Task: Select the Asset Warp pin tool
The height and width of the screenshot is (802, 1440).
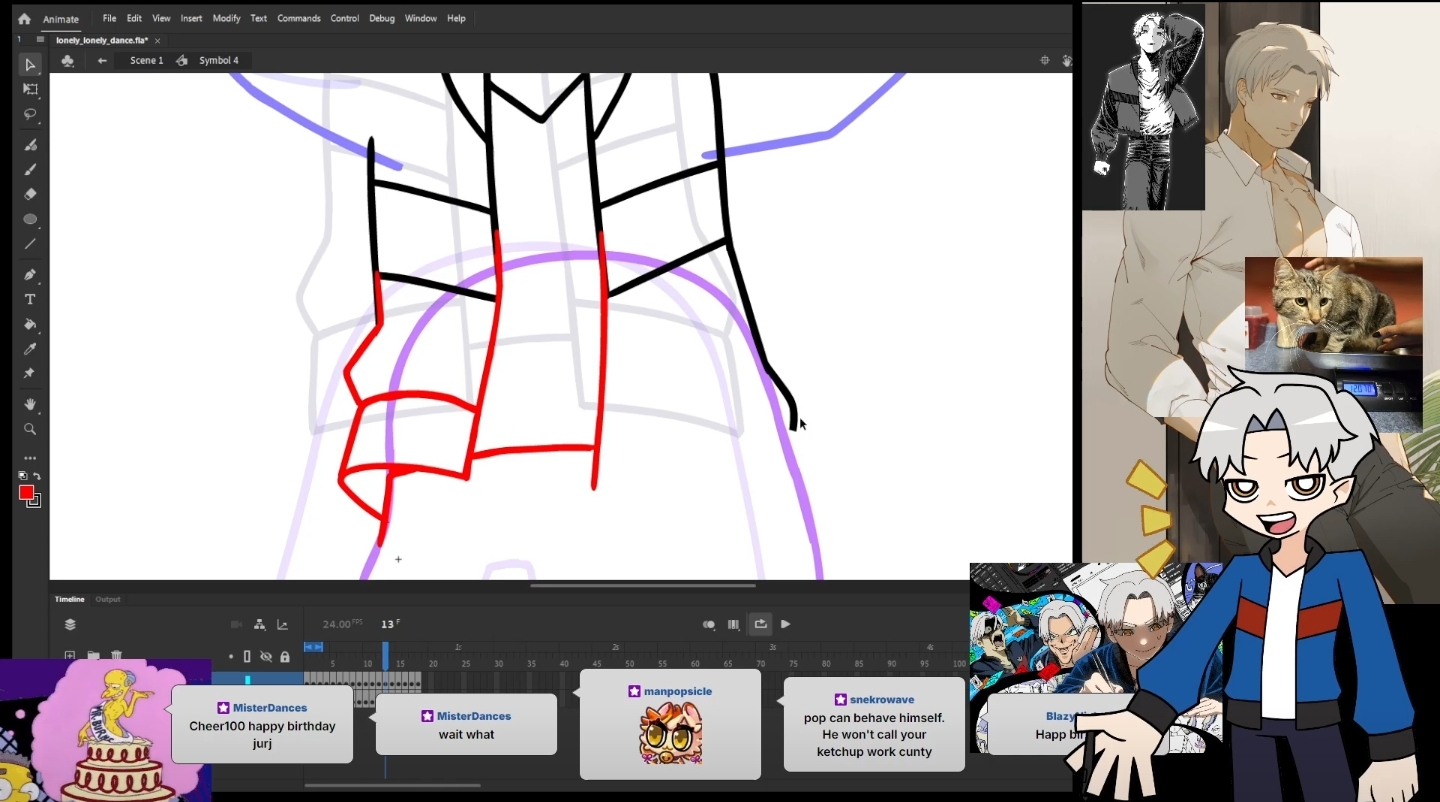Action: [x=30, y=373]
